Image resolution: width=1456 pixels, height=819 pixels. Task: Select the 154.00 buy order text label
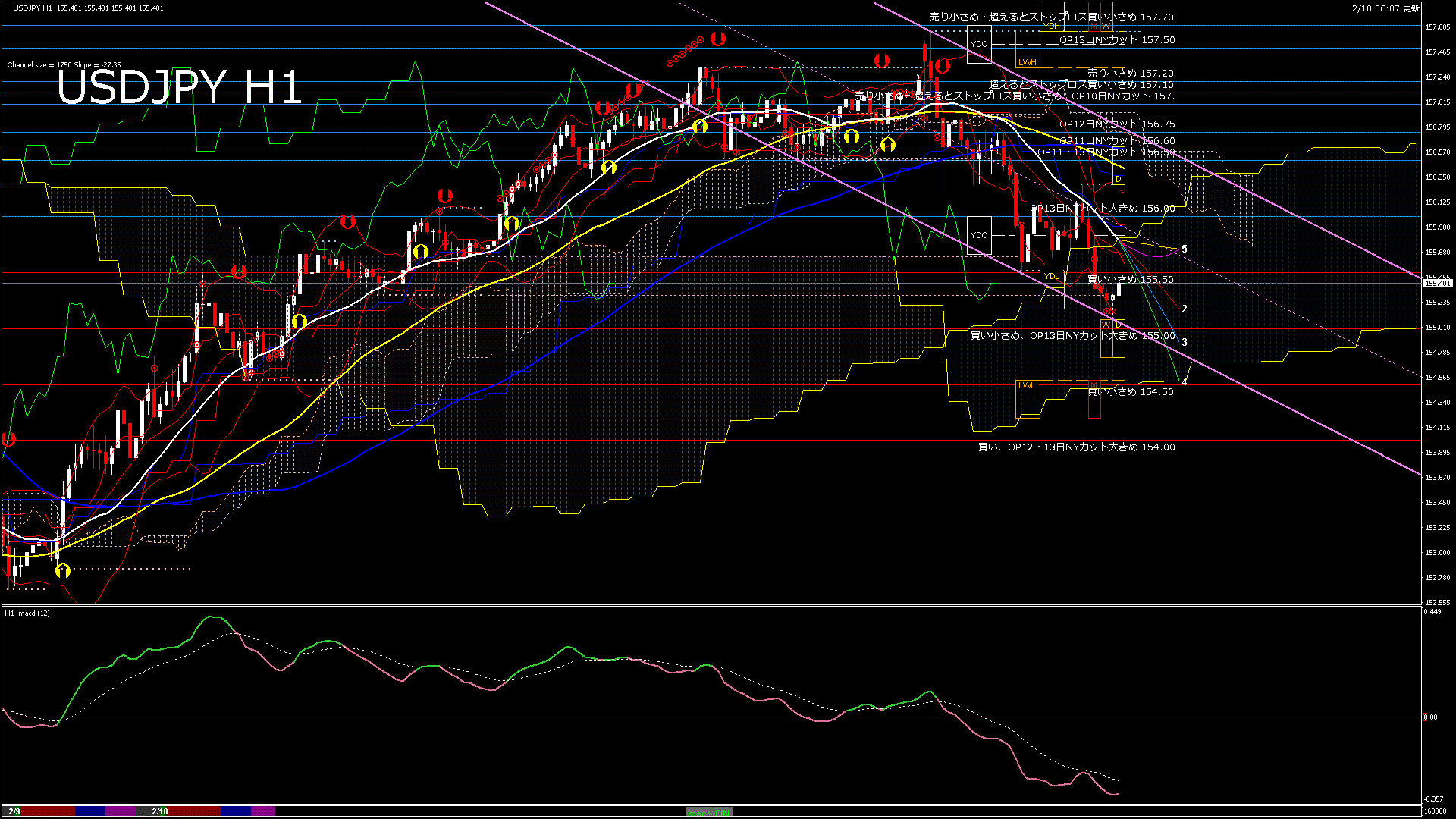tap(1076, 447)
